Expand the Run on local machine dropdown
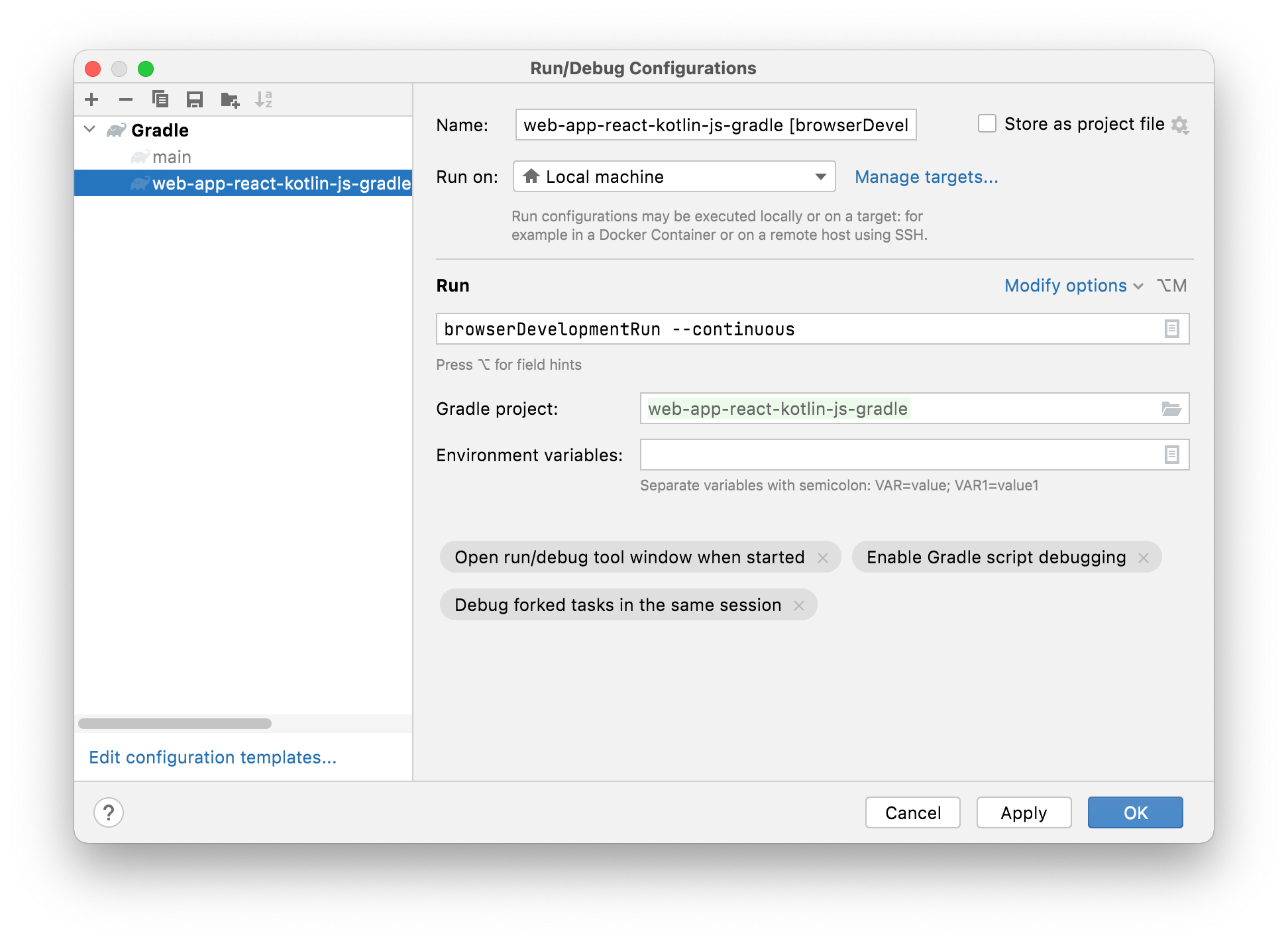The height and width of the screenshot is (941, 1288). coord(820,177)
